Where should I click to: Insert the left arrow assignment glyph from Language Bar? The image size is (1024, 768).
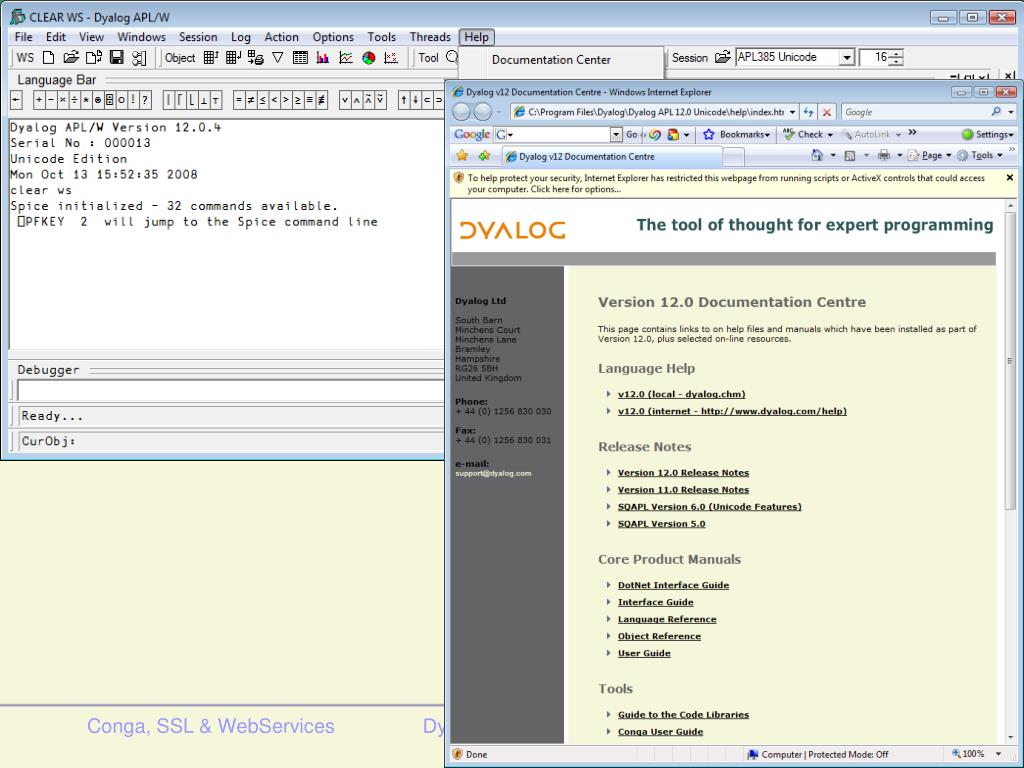click(x=16, y=100)
